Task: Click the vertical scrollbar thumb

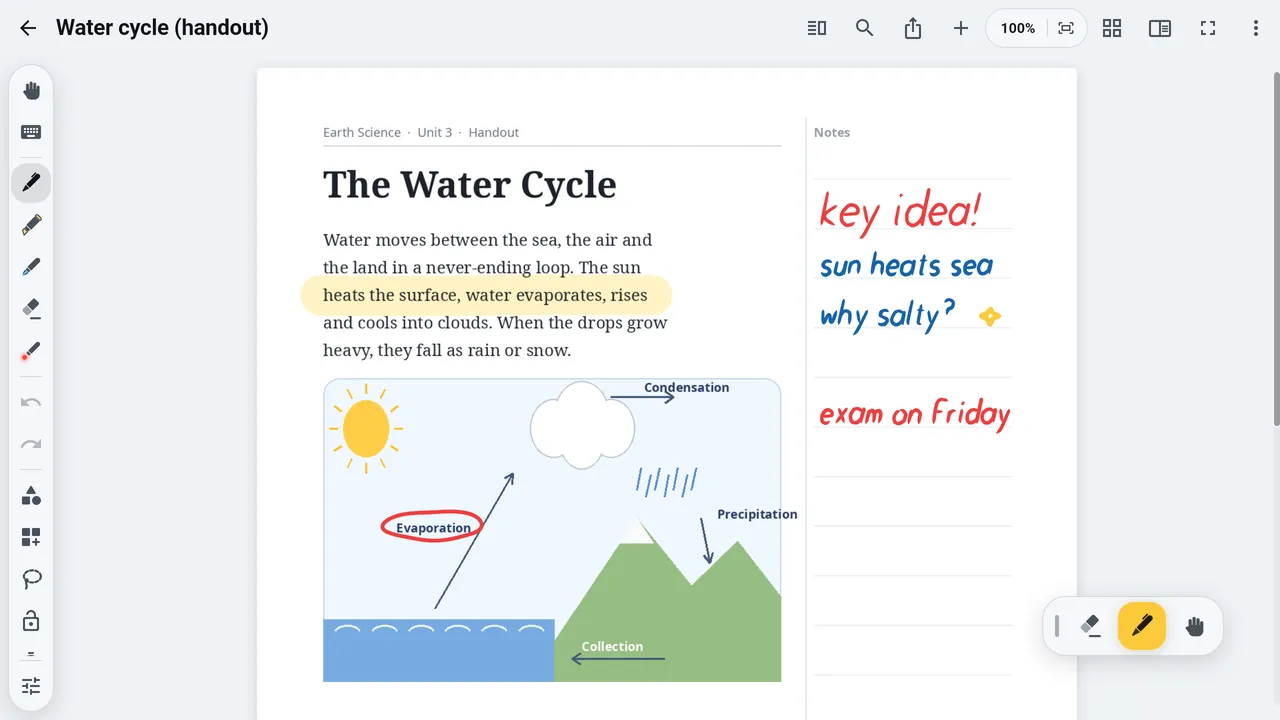Action: point(1275,250)
